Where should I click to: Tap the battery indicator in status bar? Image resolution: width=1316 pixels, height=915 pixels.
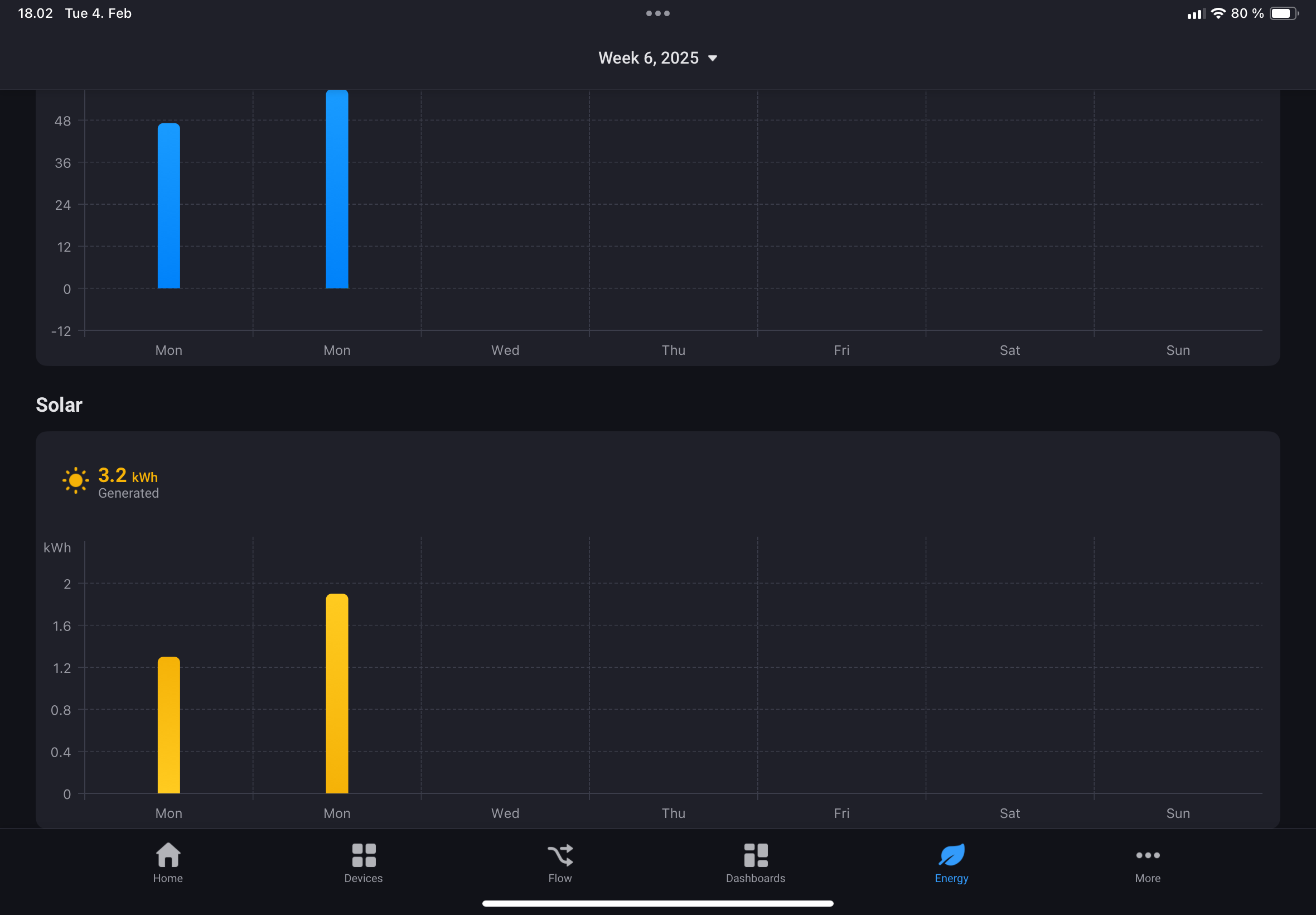(1283, 13)
